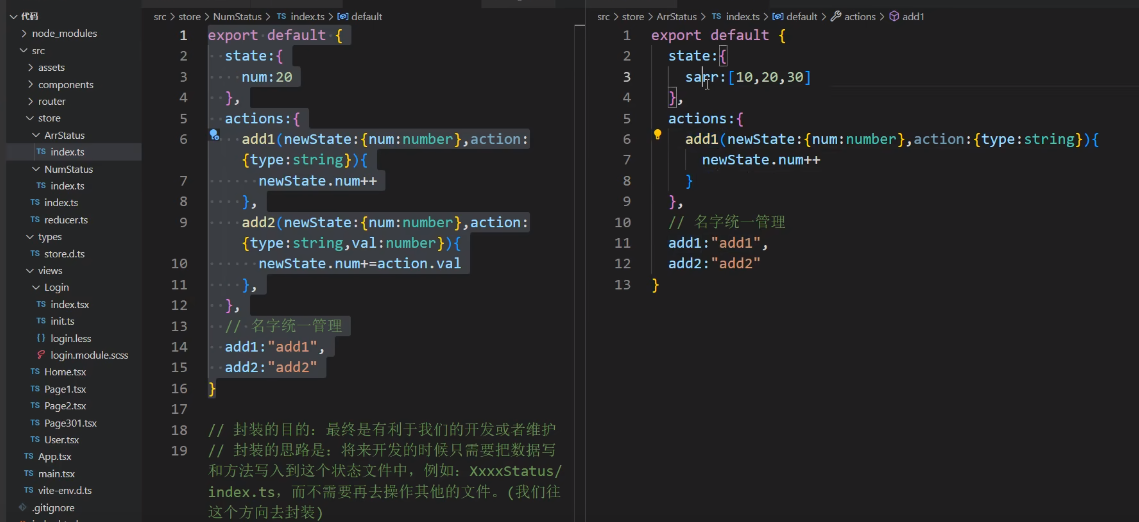Expand the router folder
The image size is (1139, 522).
coord(31,101)
